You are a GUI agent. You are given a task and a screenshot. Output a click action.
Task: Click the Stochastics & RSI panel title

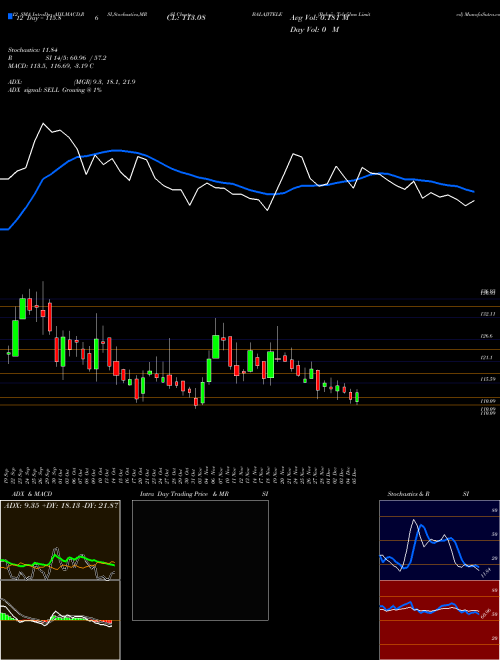(x=428, y=494)
